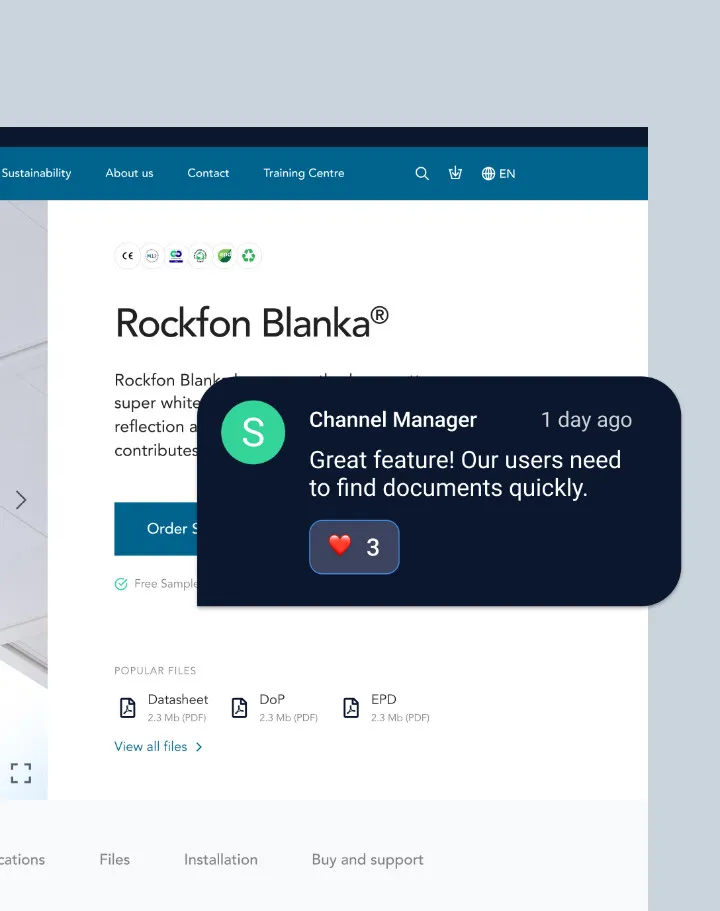
Task: Follow the View all files link
Action: click(158, 747)
